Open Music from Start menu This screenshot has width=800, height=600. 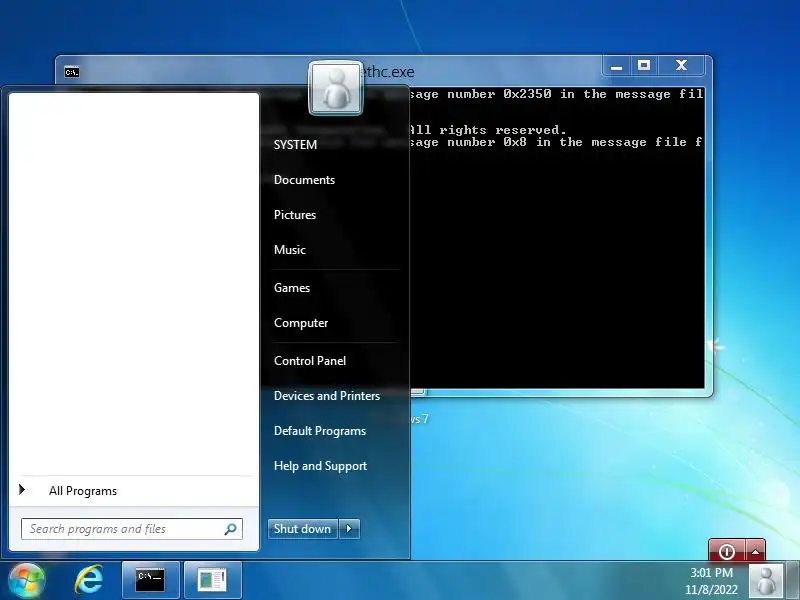(x=290, y=249)
